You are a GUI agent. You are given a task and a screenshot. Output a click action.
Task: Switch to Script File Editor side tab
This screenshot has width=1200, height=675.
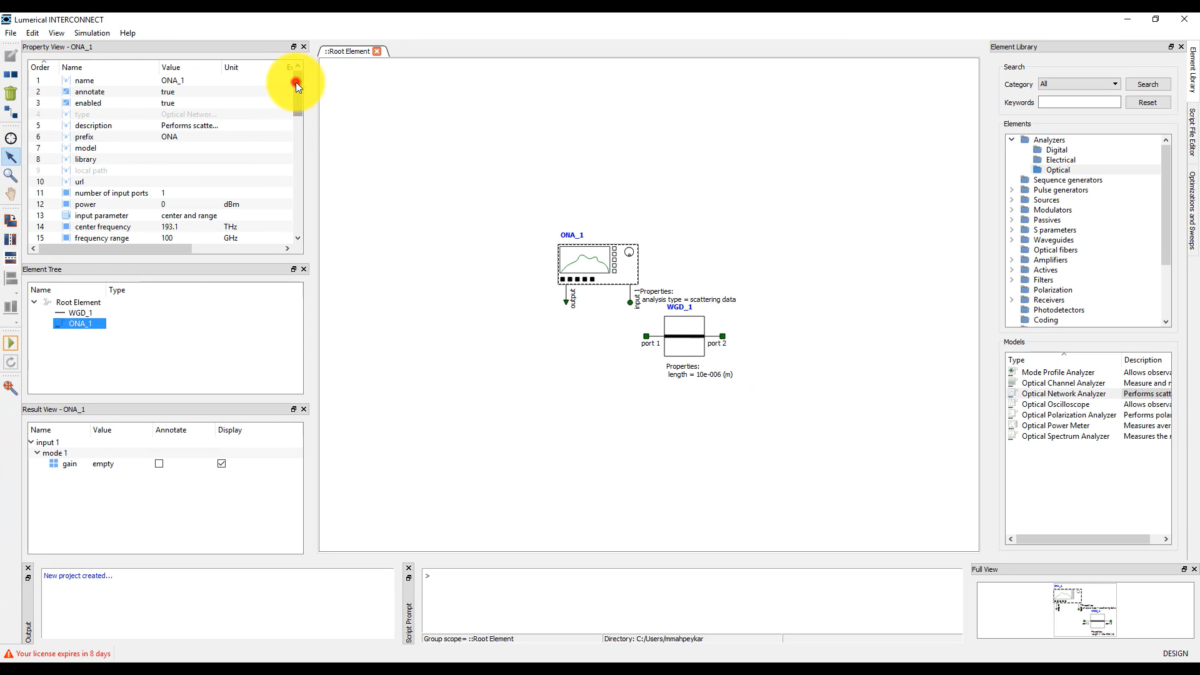click(x=1192, y=132)
